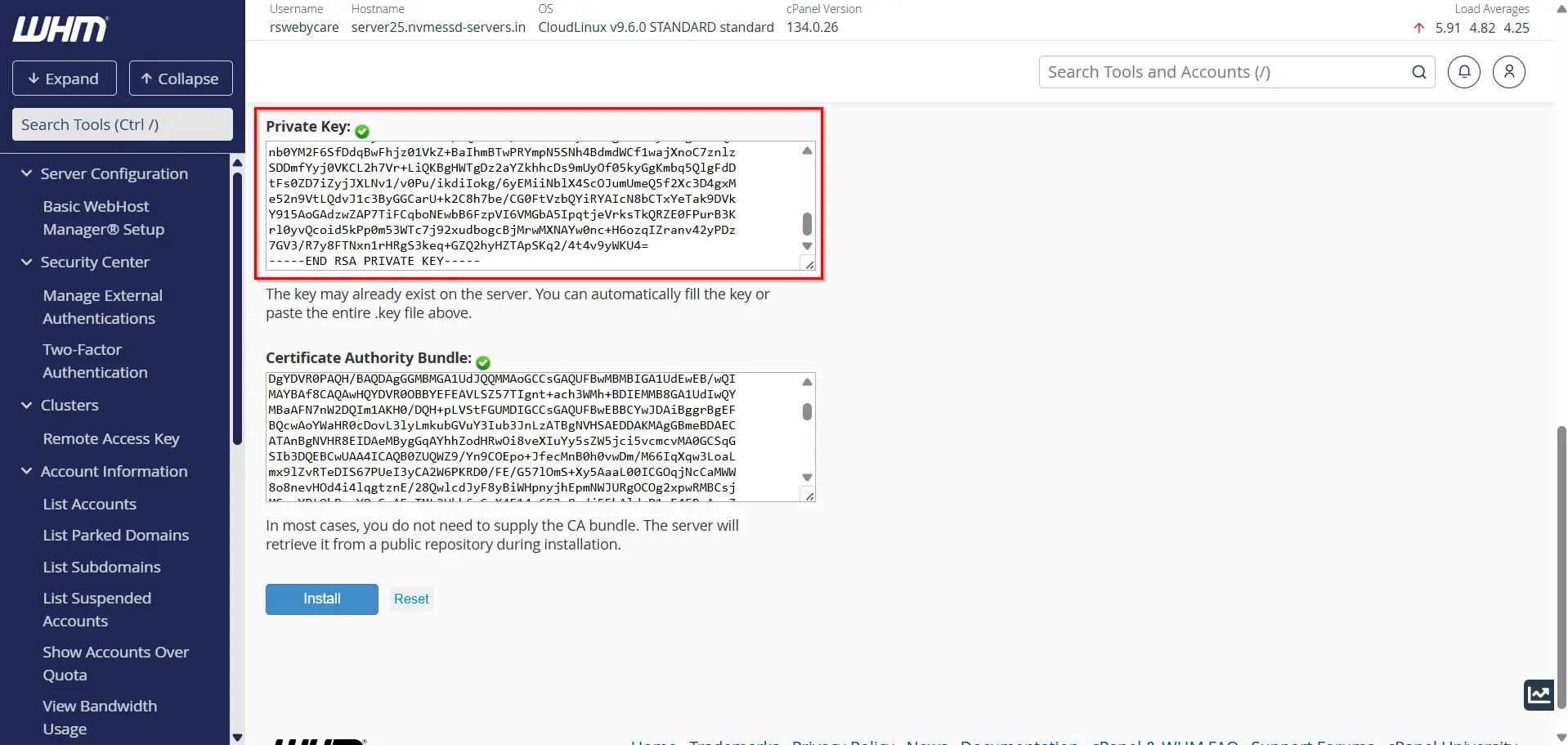Viewport: 1568px width, 745px height.
Task: Open the notifications bell icon
Action: (1464, 72)
